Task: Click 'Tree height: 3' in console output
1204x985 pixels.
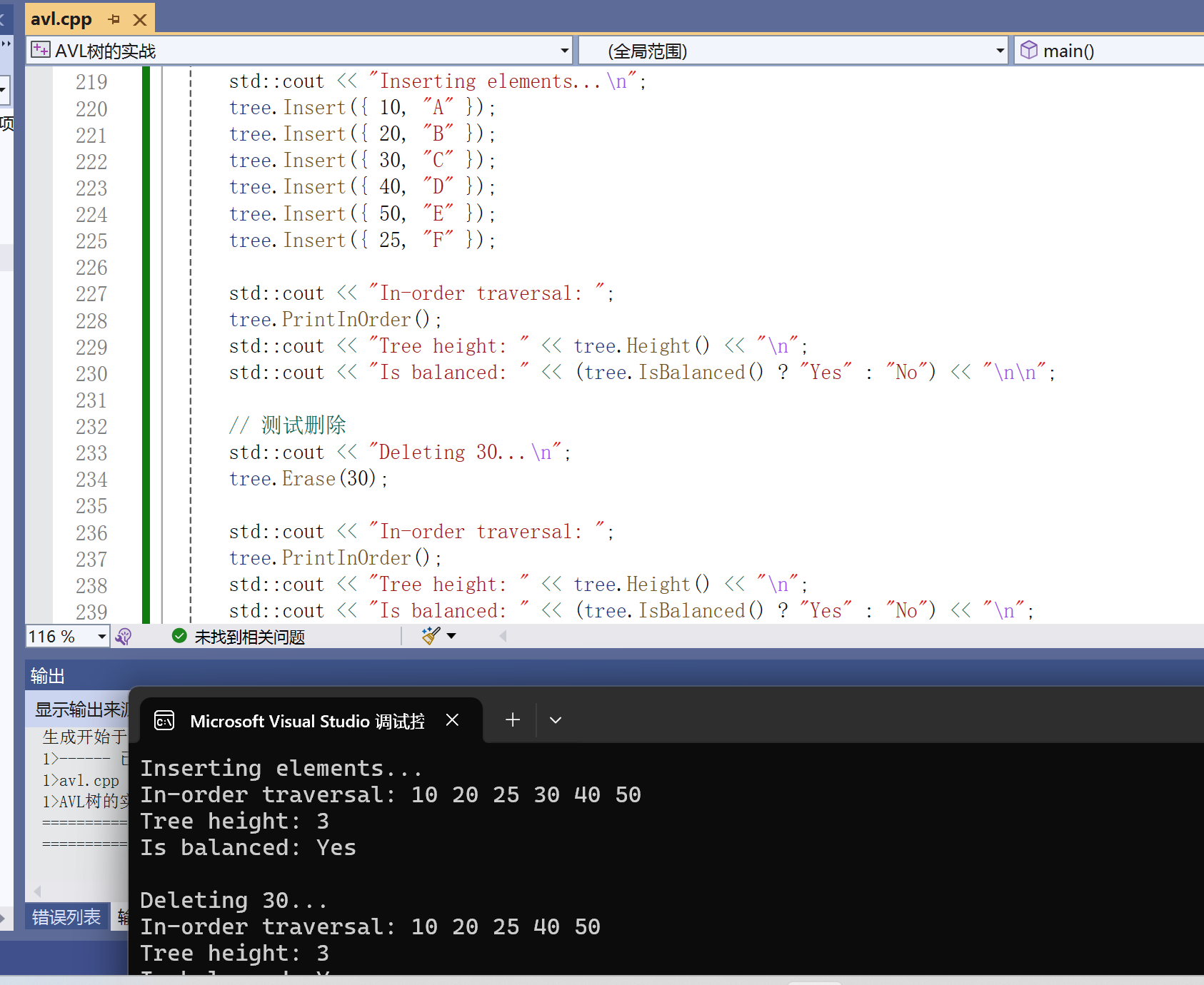Action: 234,821
